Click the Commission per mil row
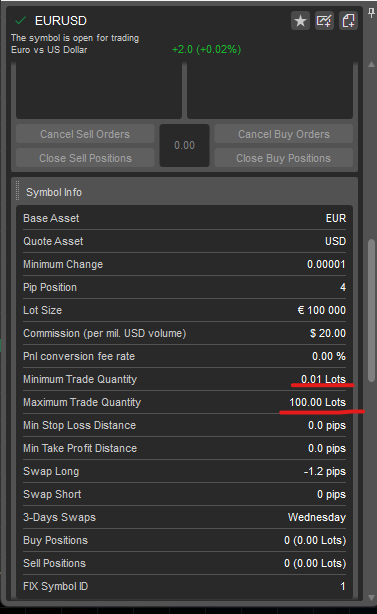This screenshot has height=614, width=377. (184, 333)
